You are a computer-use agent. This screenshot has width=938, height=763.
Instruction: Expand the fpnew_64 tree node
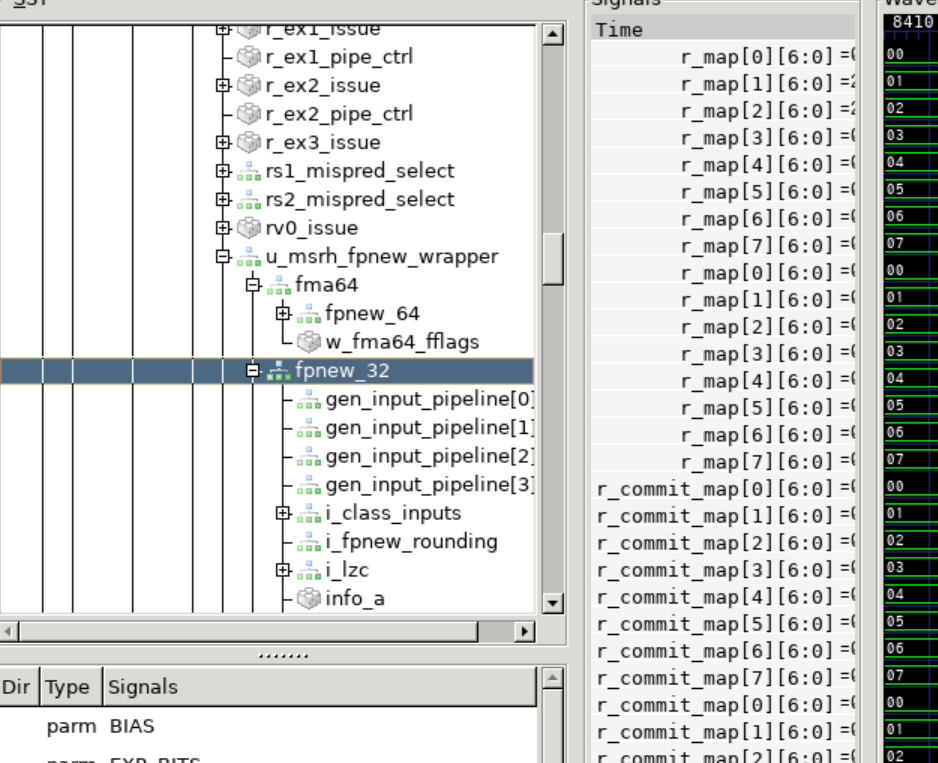[283, 314]
